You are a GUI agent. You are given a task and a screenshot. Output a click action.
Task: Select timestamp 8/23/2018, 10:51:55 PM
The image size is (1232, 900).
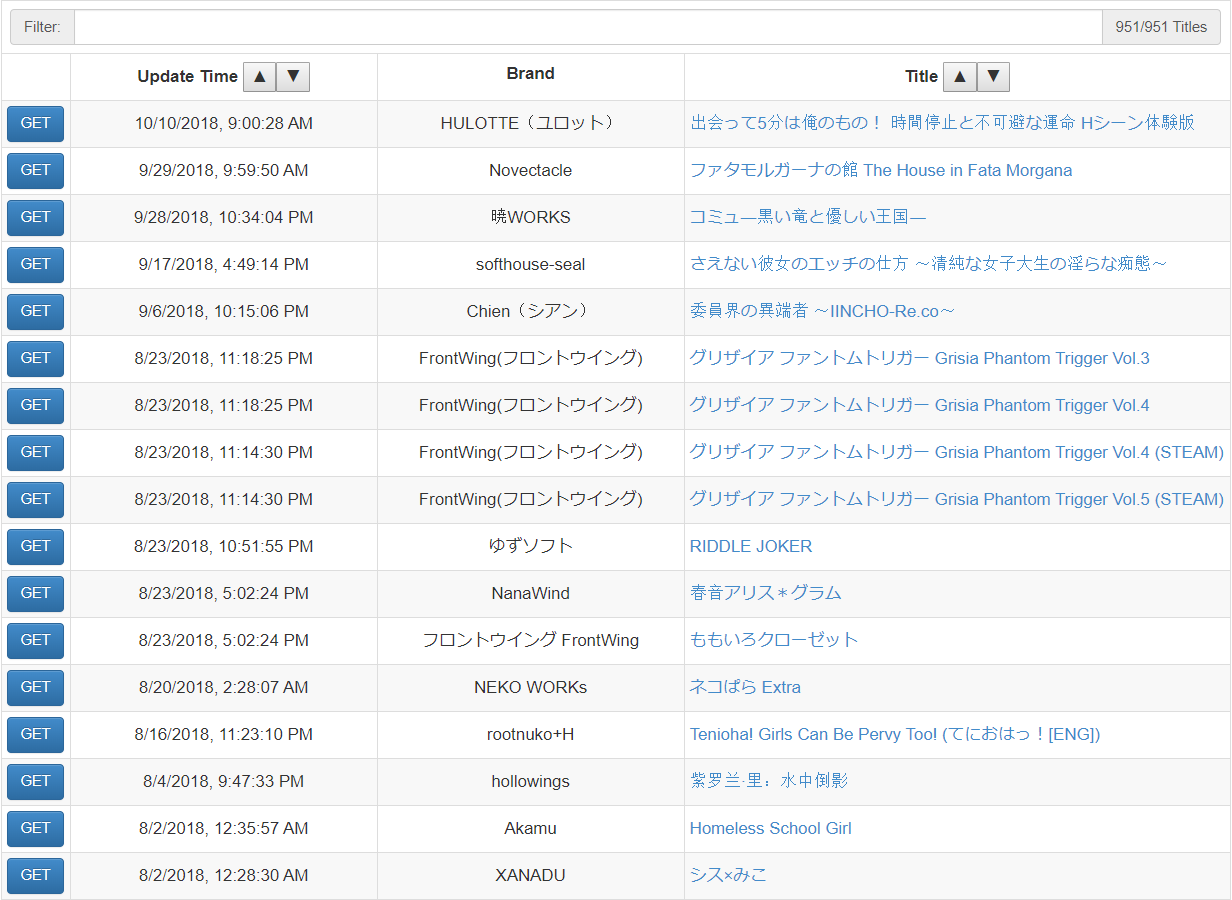pyautogui.click(x=224, y=547)
